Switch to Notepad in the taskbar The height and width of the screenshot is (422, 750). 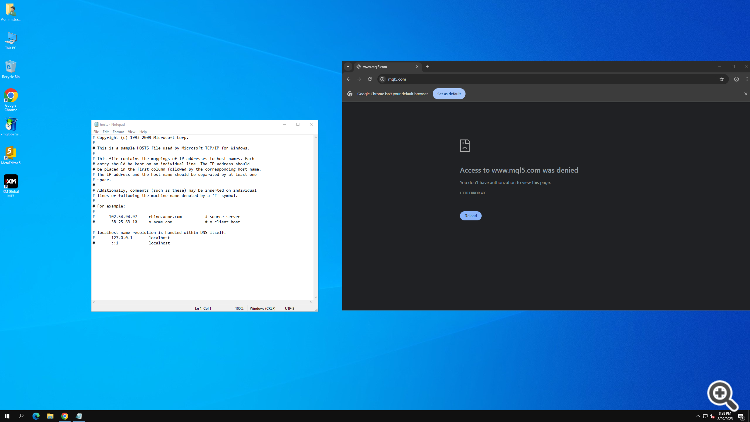pos(79,416)
